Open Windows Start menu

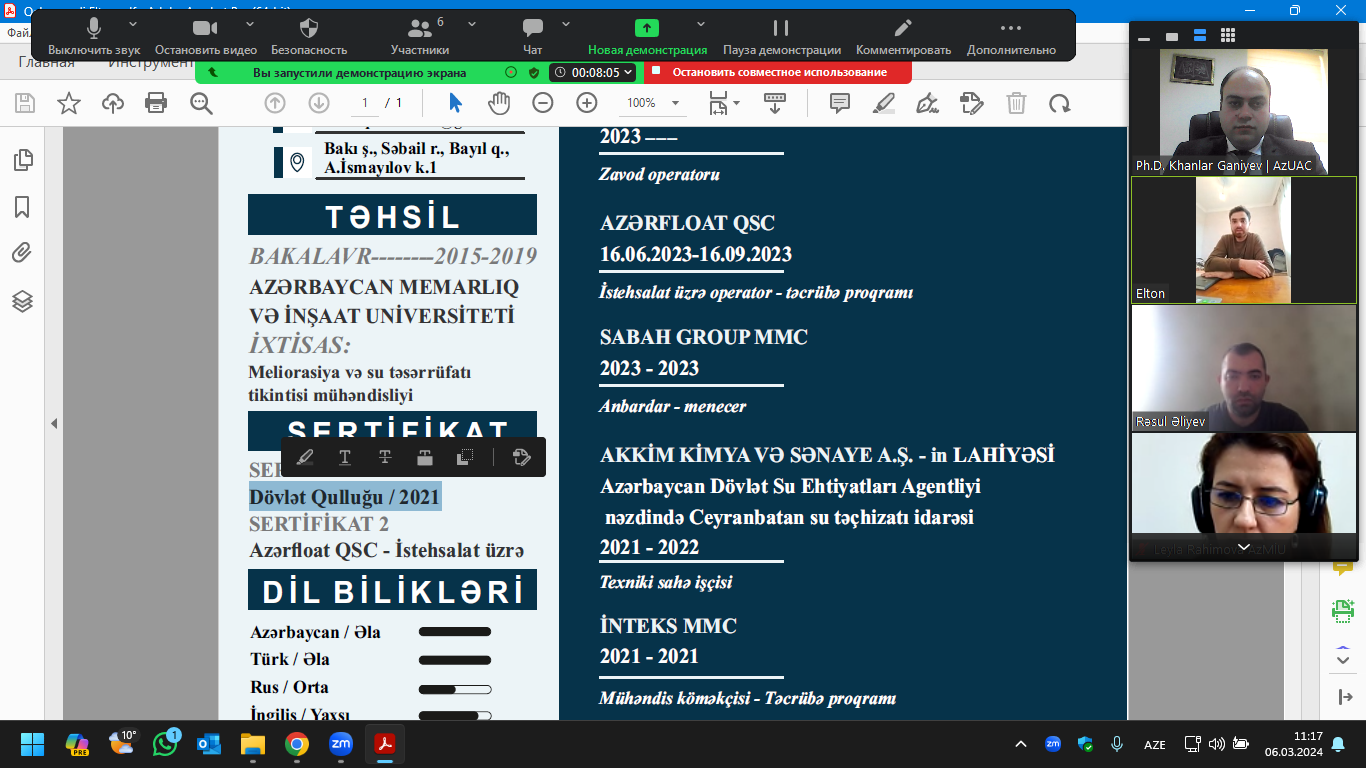33,744
